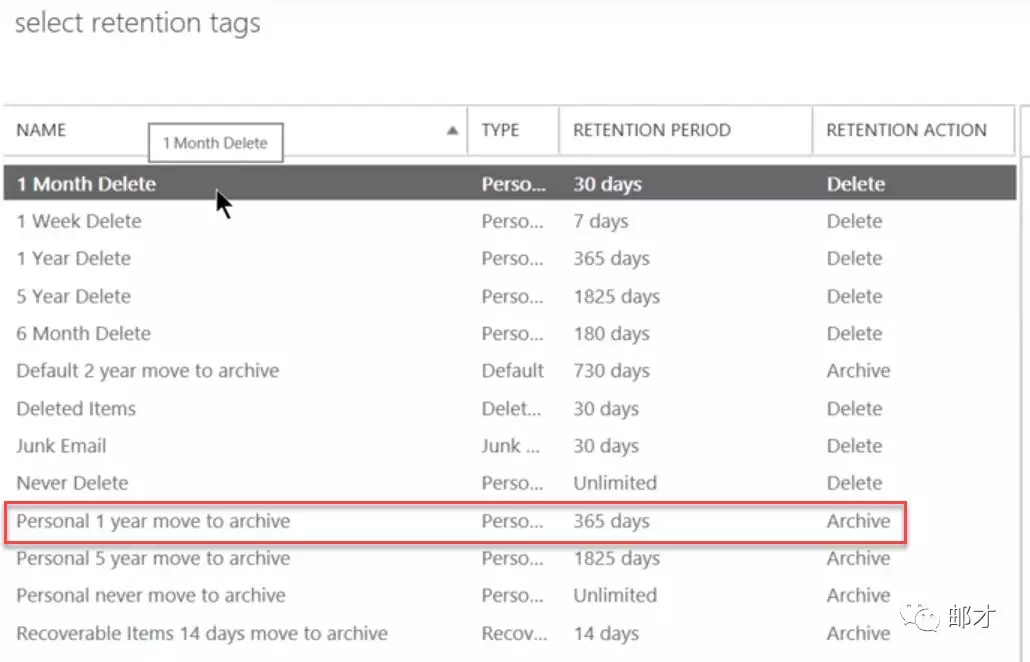Choose Personal 5 year move to archive

[153, 558]
